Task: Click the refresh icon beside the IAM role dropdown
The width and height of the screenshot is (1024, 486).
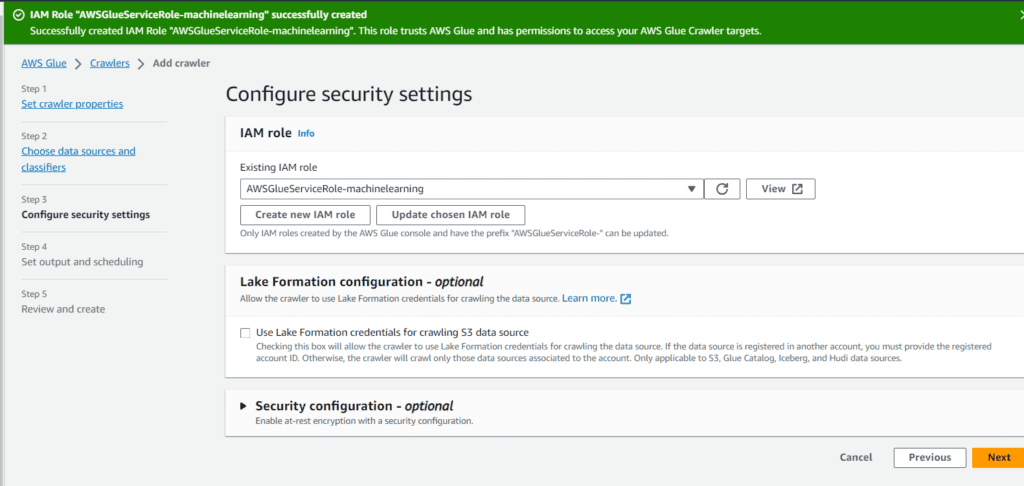Action: click(721, 189)
